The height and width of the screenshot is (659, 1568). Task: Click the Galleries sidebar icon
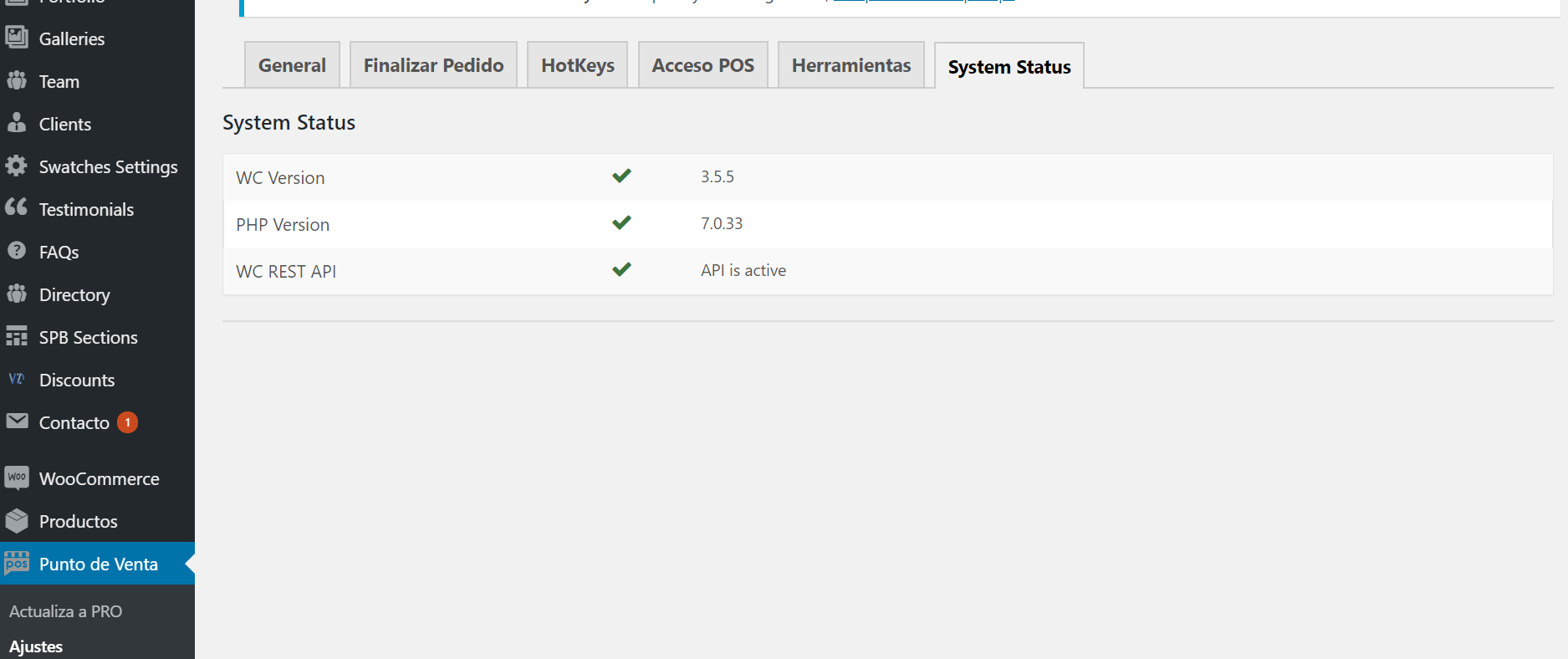click(17, 38)
